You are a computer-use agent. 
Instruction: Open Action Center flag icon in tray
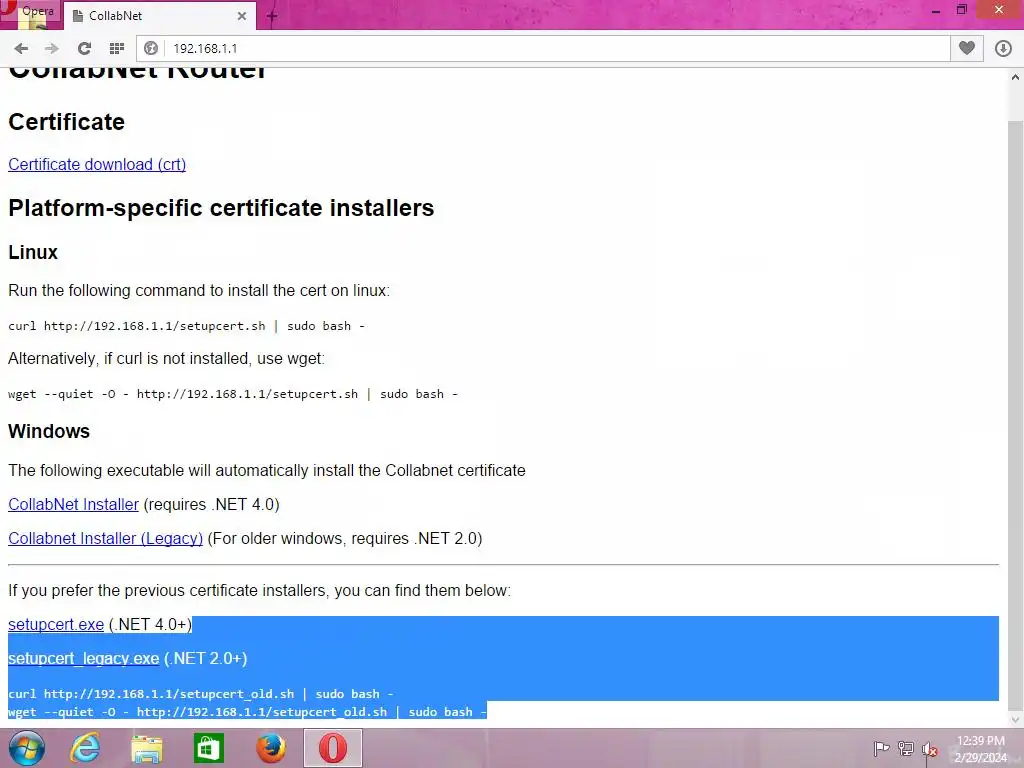point(882,748)
